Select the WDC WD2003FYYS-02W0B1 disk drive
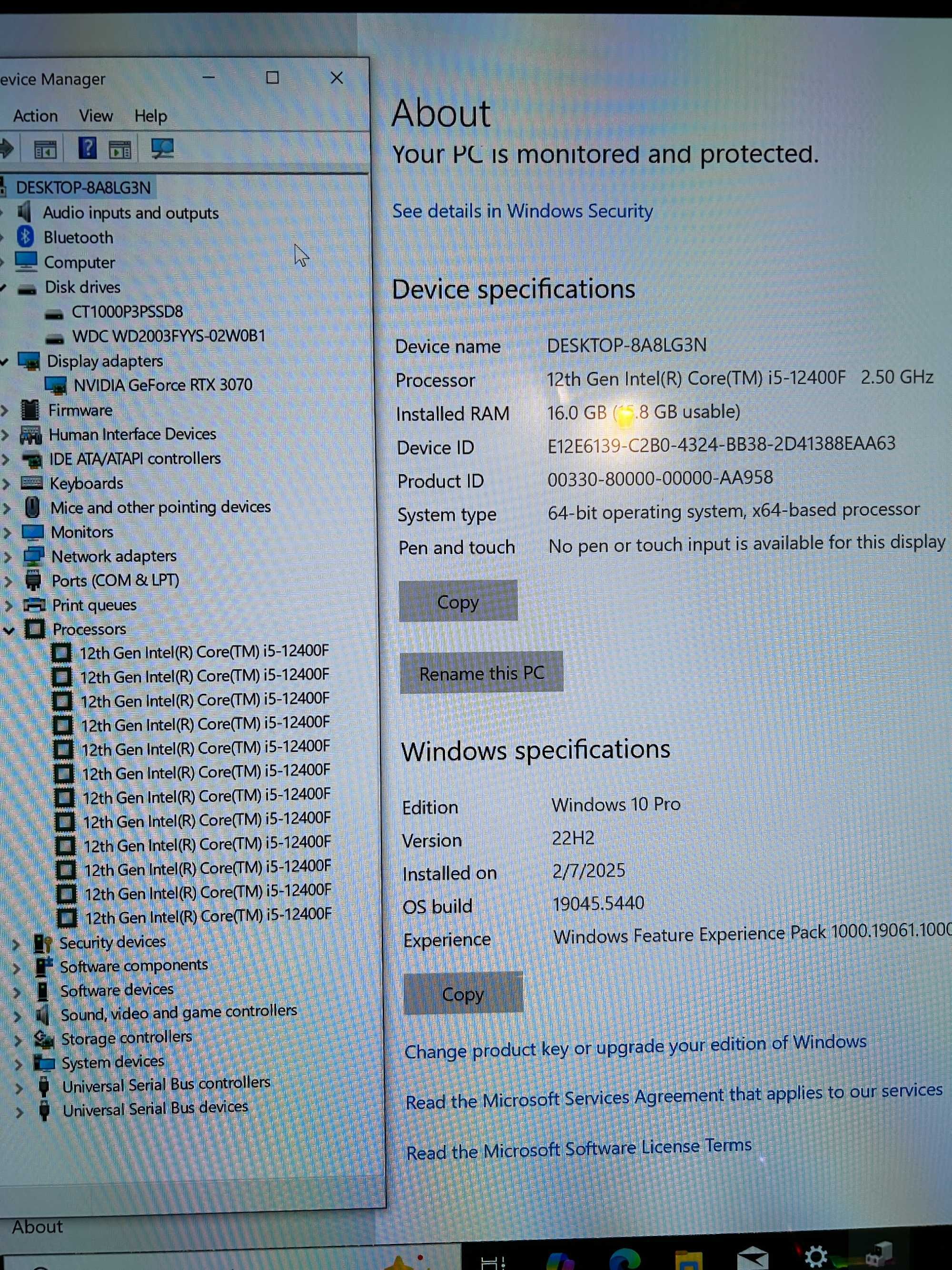Image resolution: width=952 pixels, height=1270 pixels. [168, 336]
